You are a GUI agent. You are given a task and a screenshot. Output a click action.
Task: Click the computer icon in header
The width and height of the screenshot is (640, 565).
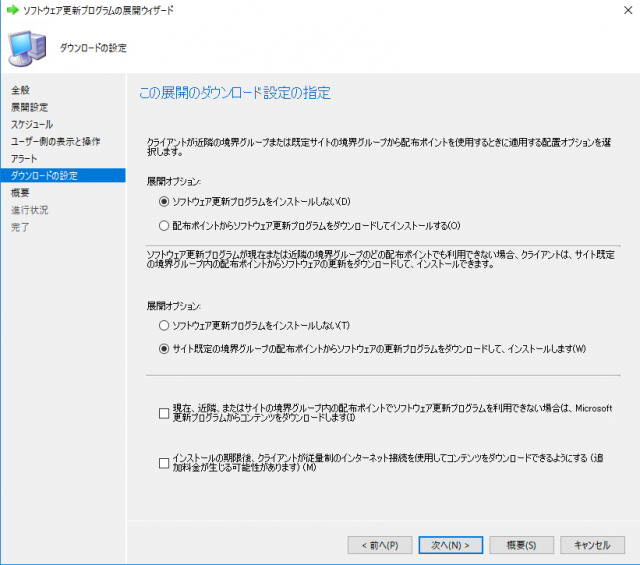click(26, 47)
